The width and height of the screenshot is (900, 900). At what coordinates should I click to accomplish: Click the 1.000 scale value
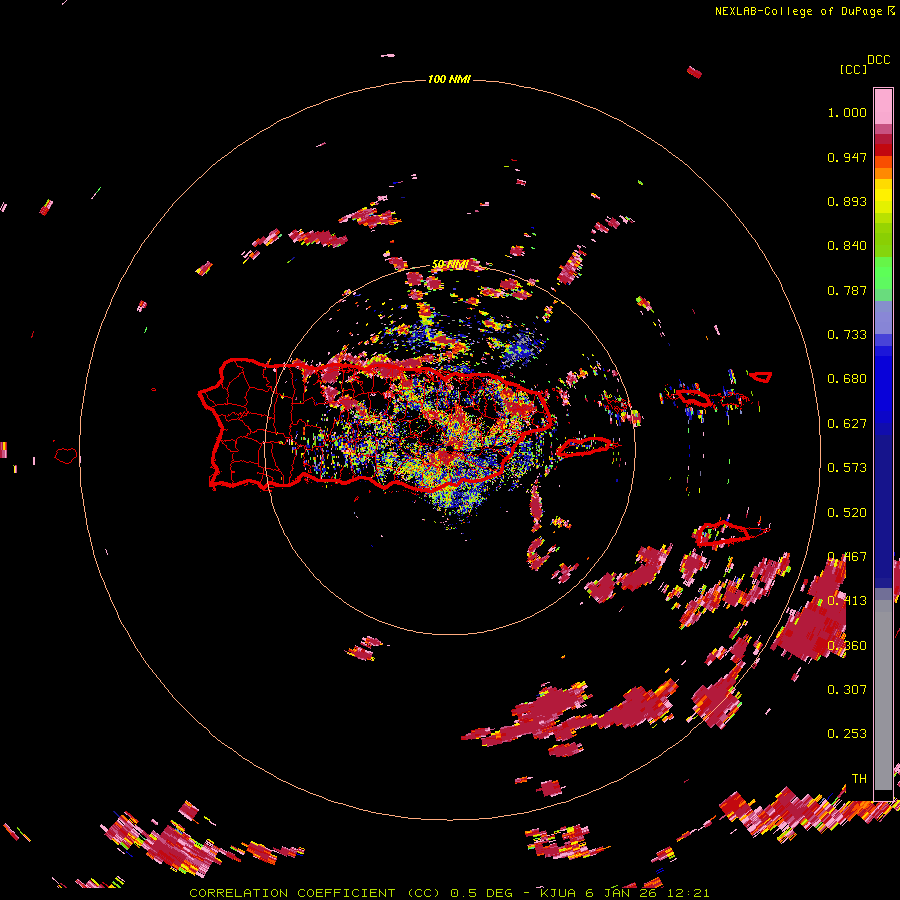(847, 112)
